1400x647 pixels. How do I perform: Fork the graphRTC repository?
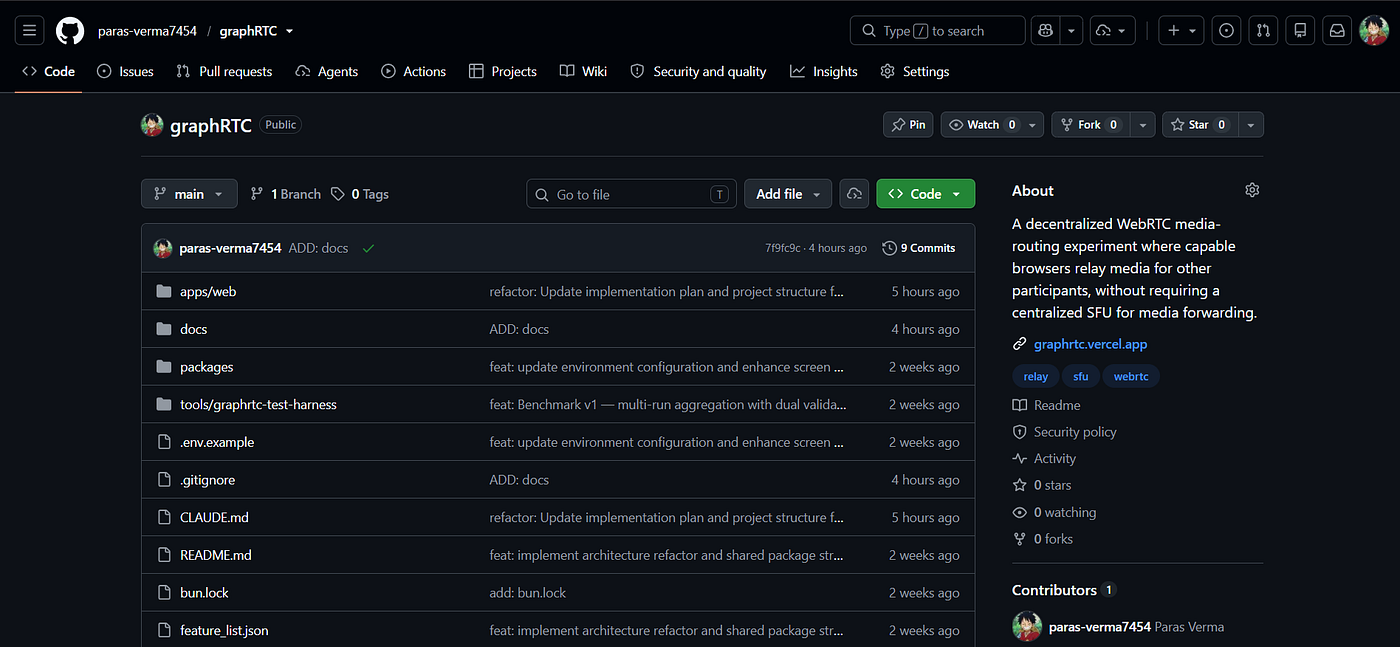1090,125
